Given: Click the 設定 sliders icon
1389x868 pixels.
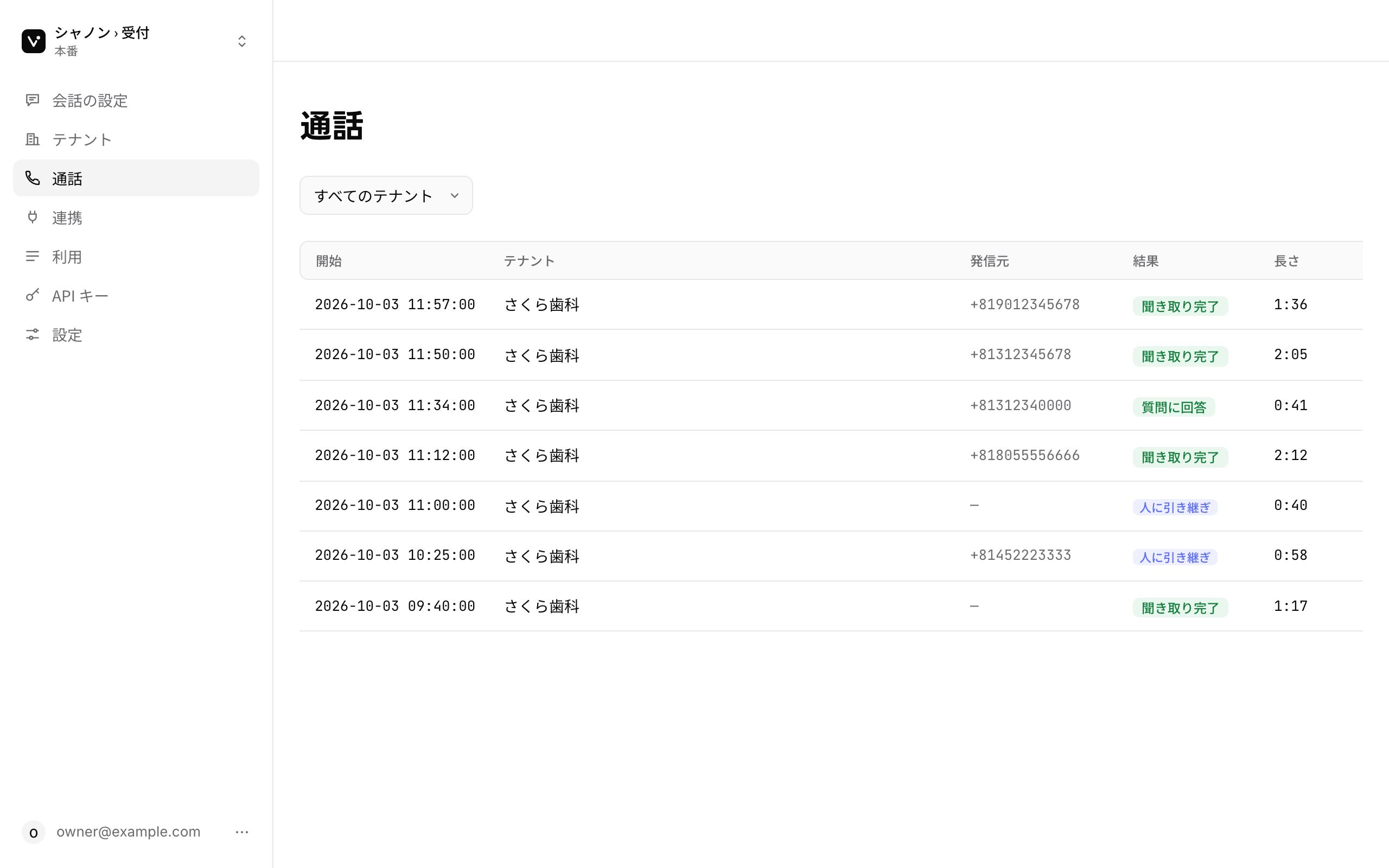Looking at the screenshot, I should pos(33,334).
